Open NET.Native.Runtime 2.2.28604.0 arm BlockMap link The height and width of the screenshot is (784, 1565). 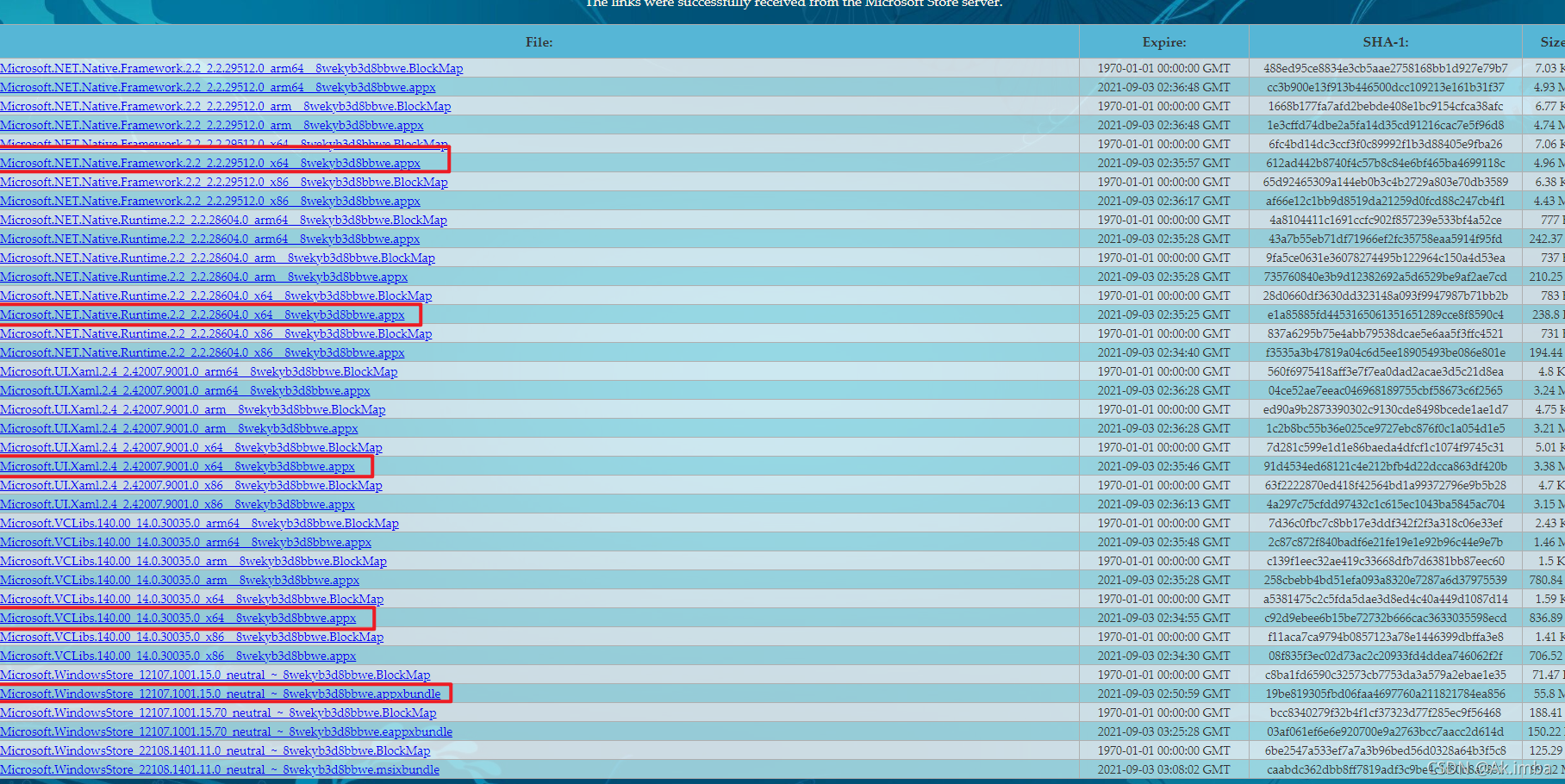pos(217,258)
